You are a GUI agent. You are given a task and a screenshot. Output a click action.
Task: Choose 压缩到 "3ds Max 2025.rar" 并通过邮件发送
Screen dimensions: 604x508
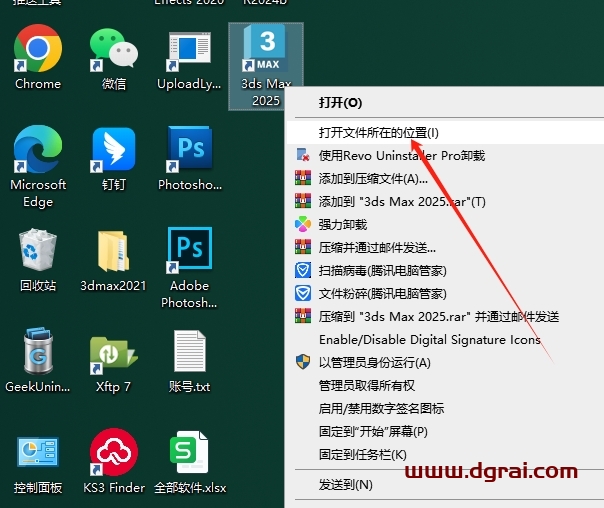(445, 317)
